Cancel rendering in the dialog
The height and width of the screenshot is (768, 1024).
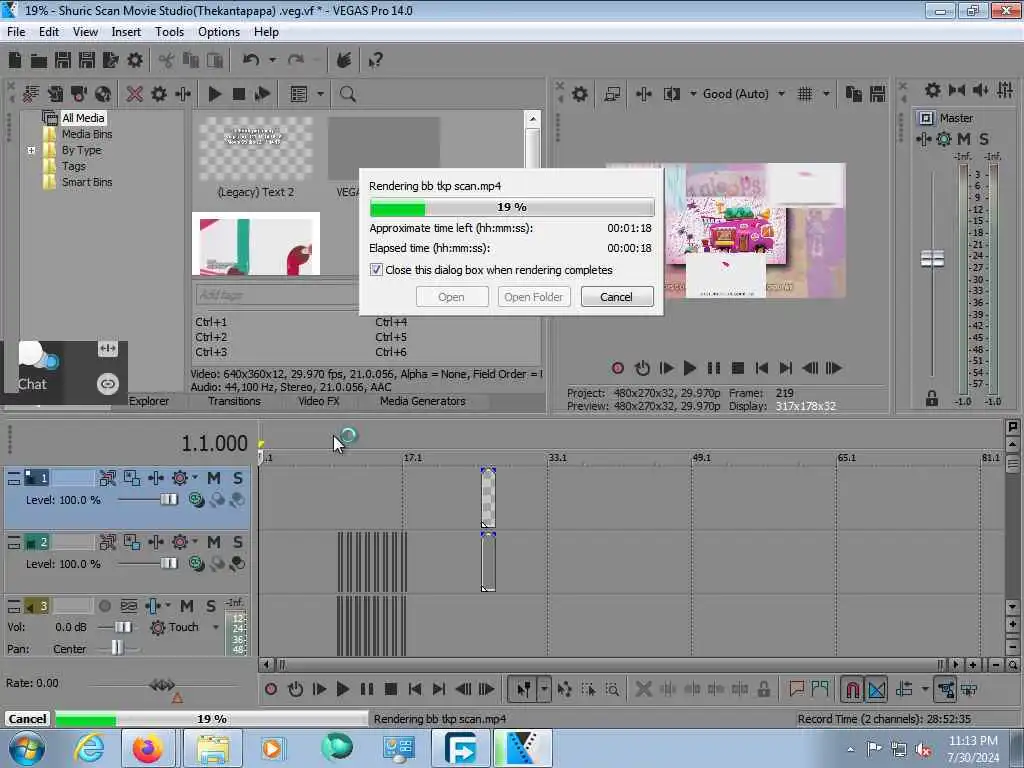pos(616,297)
